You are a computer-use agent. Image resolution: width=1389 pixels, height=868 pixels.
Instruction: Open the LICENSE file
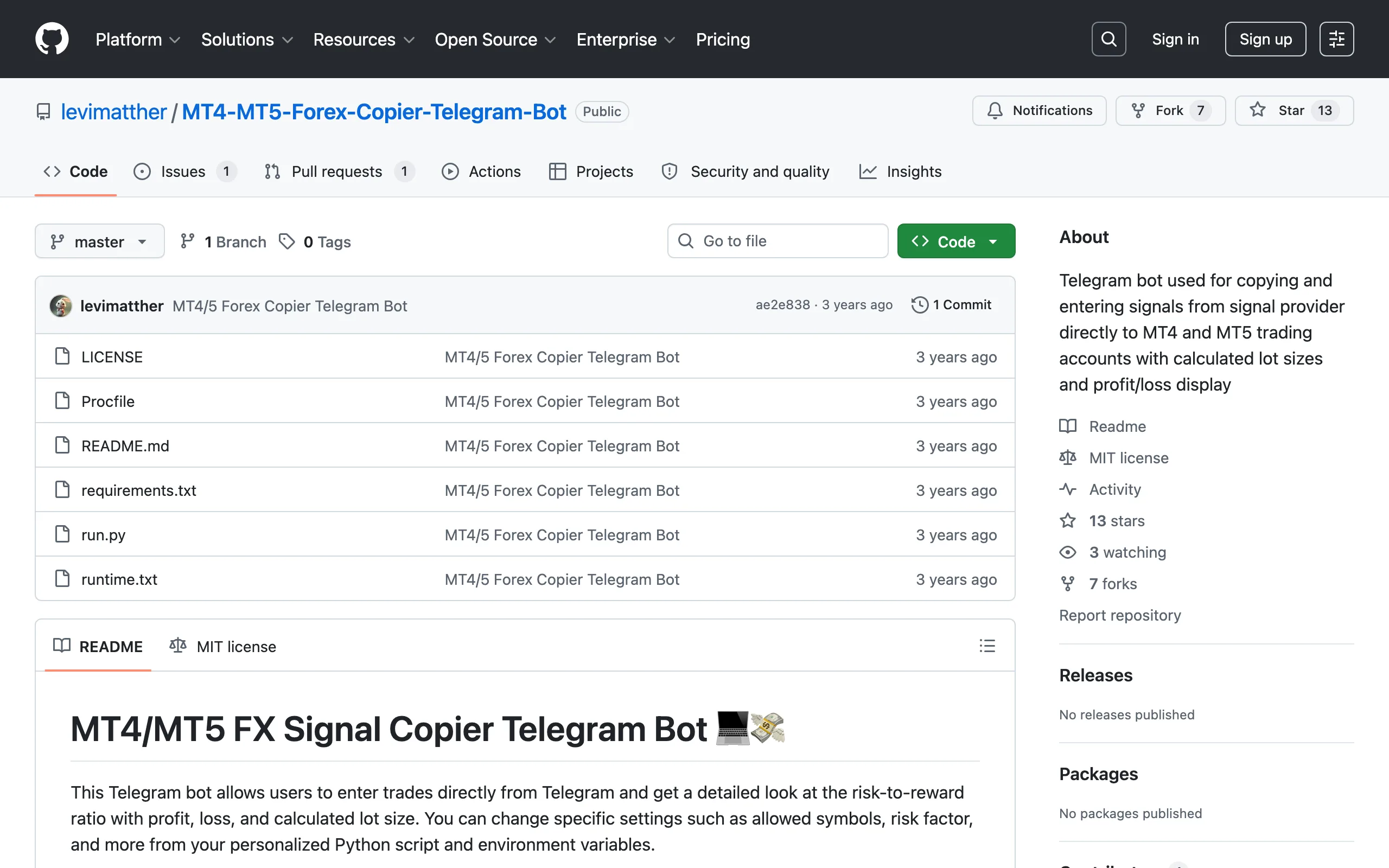[x=112, y=356]
